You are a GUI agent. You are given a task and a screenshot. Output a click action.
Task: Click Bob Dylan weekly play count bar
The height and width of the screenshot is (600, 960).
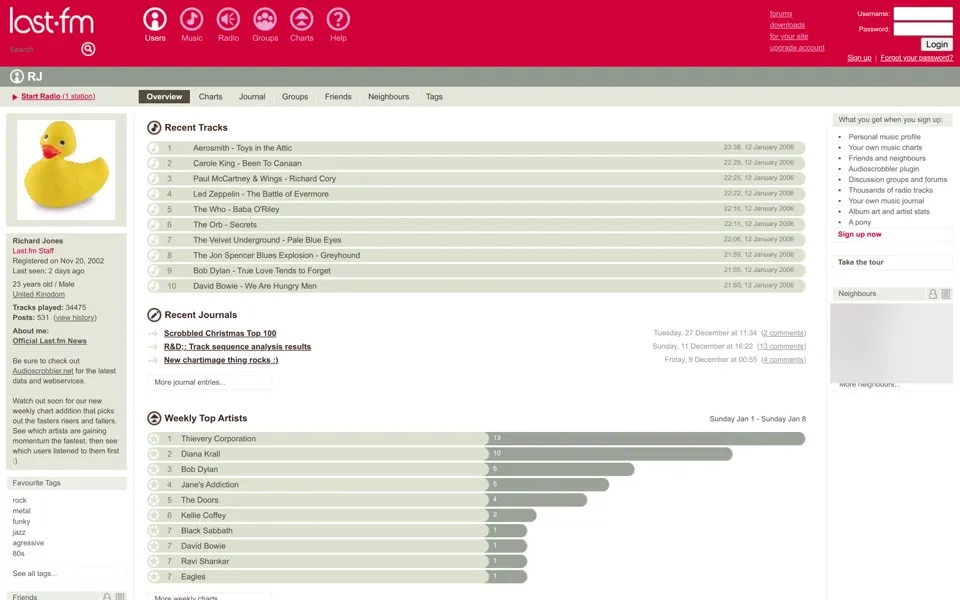(560, 469)
